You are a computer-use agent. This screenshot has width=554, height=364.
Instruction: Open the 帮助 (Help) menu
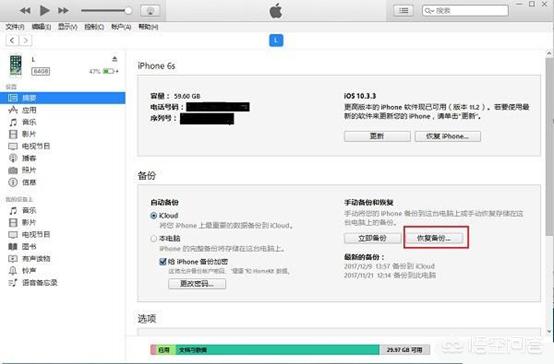pos(148,27)
